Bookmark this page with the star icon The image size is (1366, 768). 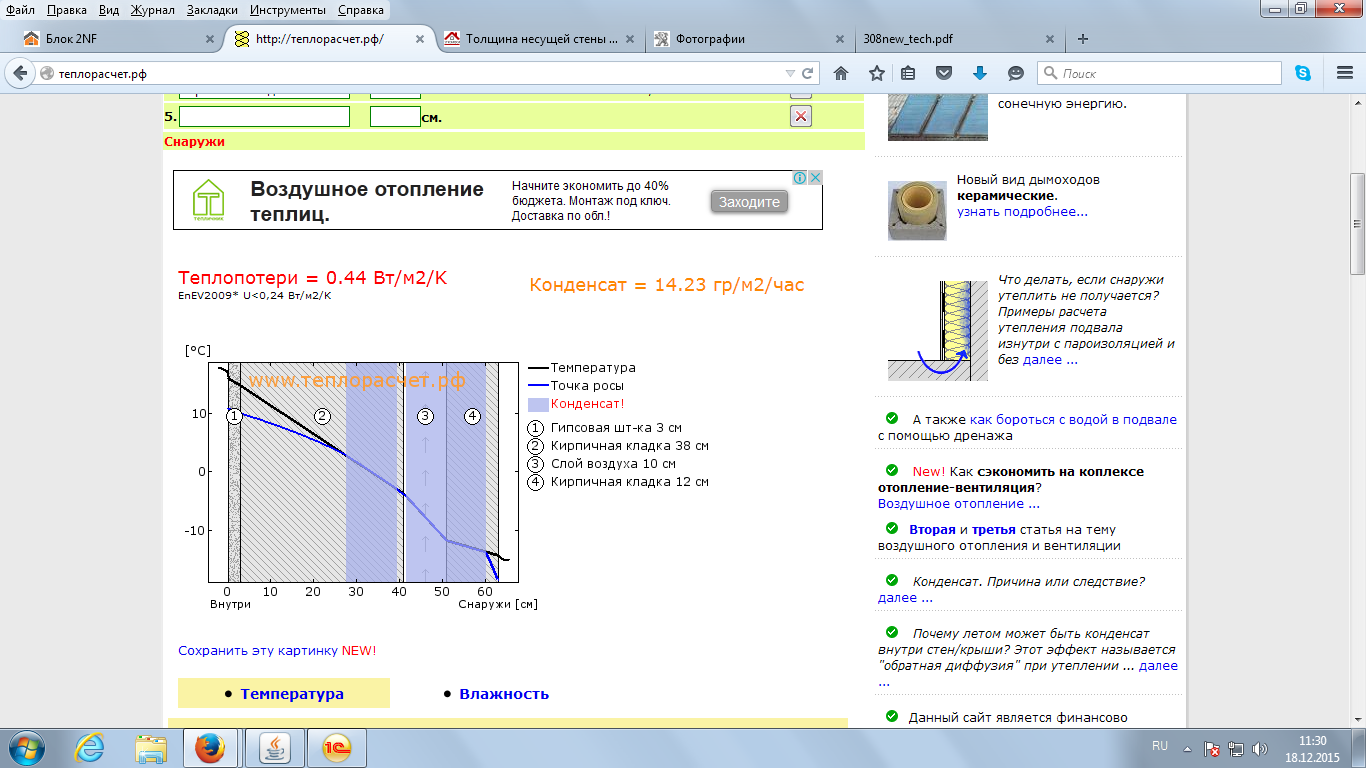(x=877, y=73)
